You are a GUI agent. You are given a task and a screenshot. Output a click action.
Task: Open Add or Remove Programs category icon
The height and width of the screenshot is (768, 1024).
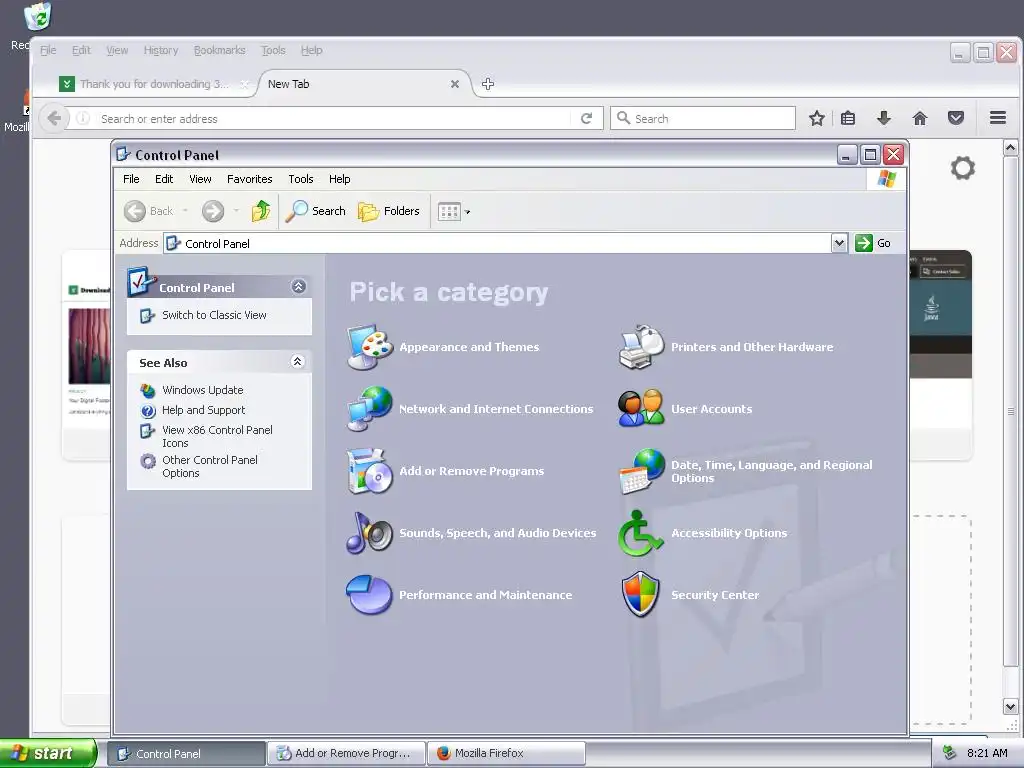[370, 471]
